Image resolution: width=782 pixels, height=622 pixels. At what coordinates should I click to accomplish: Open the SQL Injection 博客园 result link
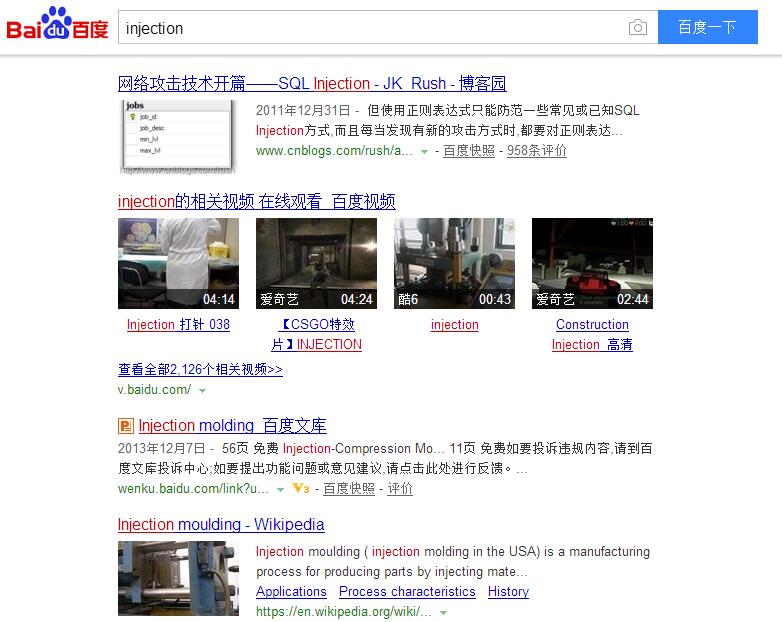click(x=312, y=83)
